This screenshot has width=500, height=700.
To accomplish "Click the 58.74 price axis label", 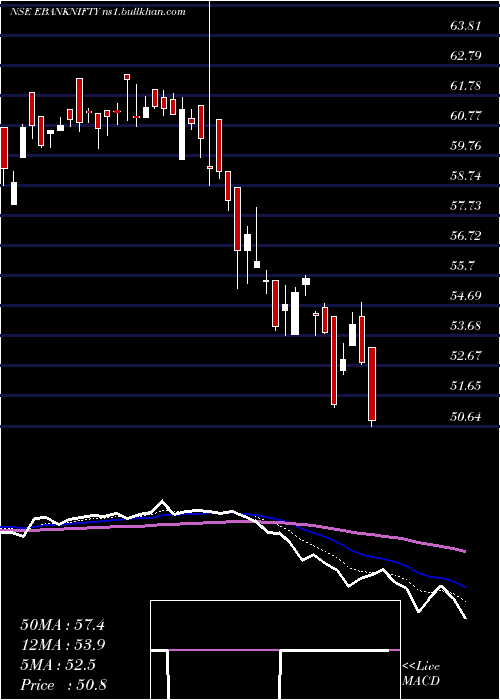I will [466, 176].
